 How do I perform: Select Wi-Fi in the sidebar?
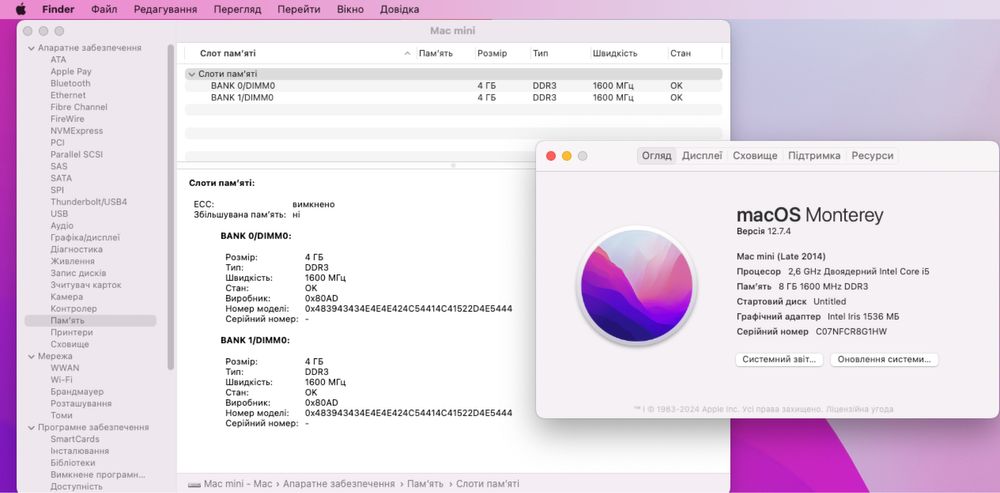point(61,379)
